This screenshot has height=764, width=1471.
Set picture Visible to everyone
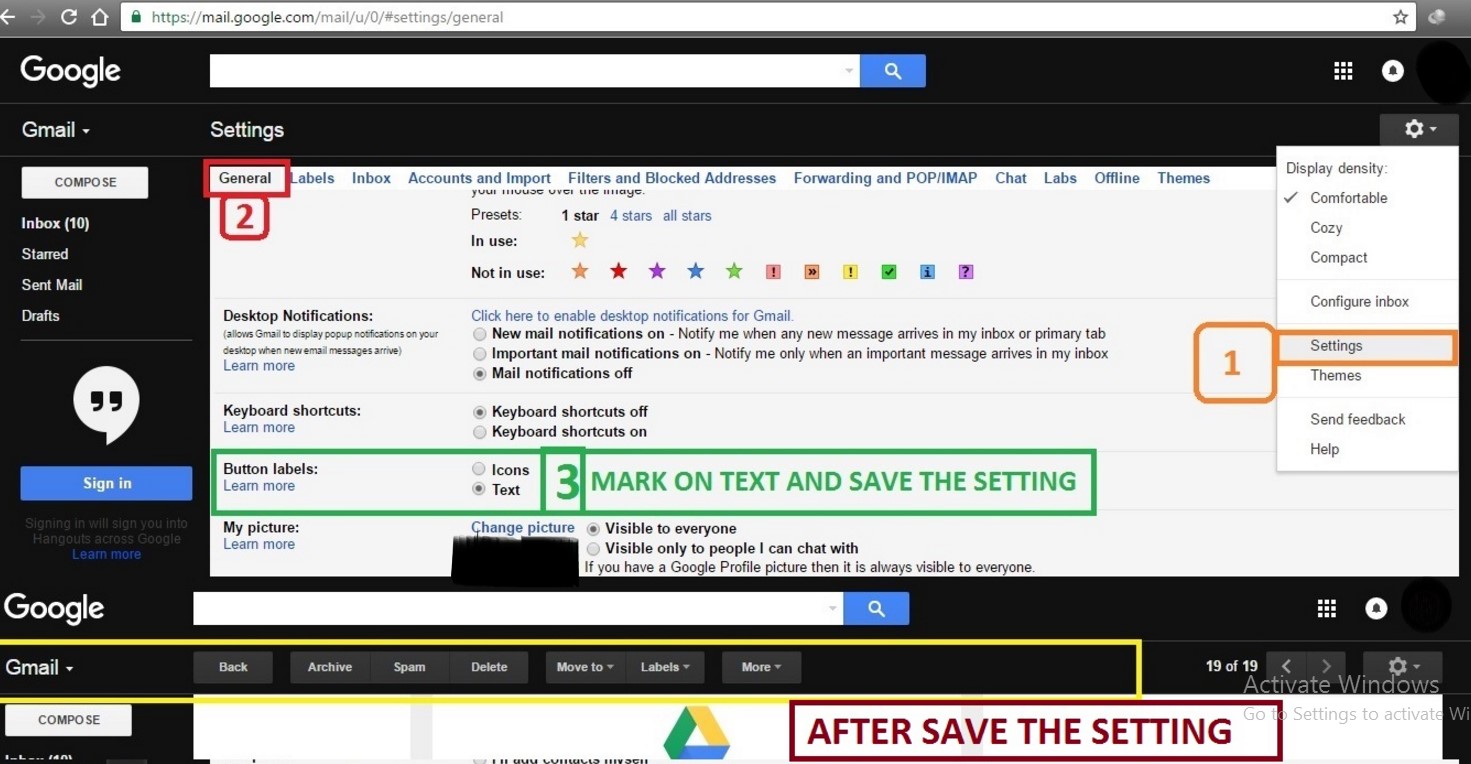pos(594,529)
